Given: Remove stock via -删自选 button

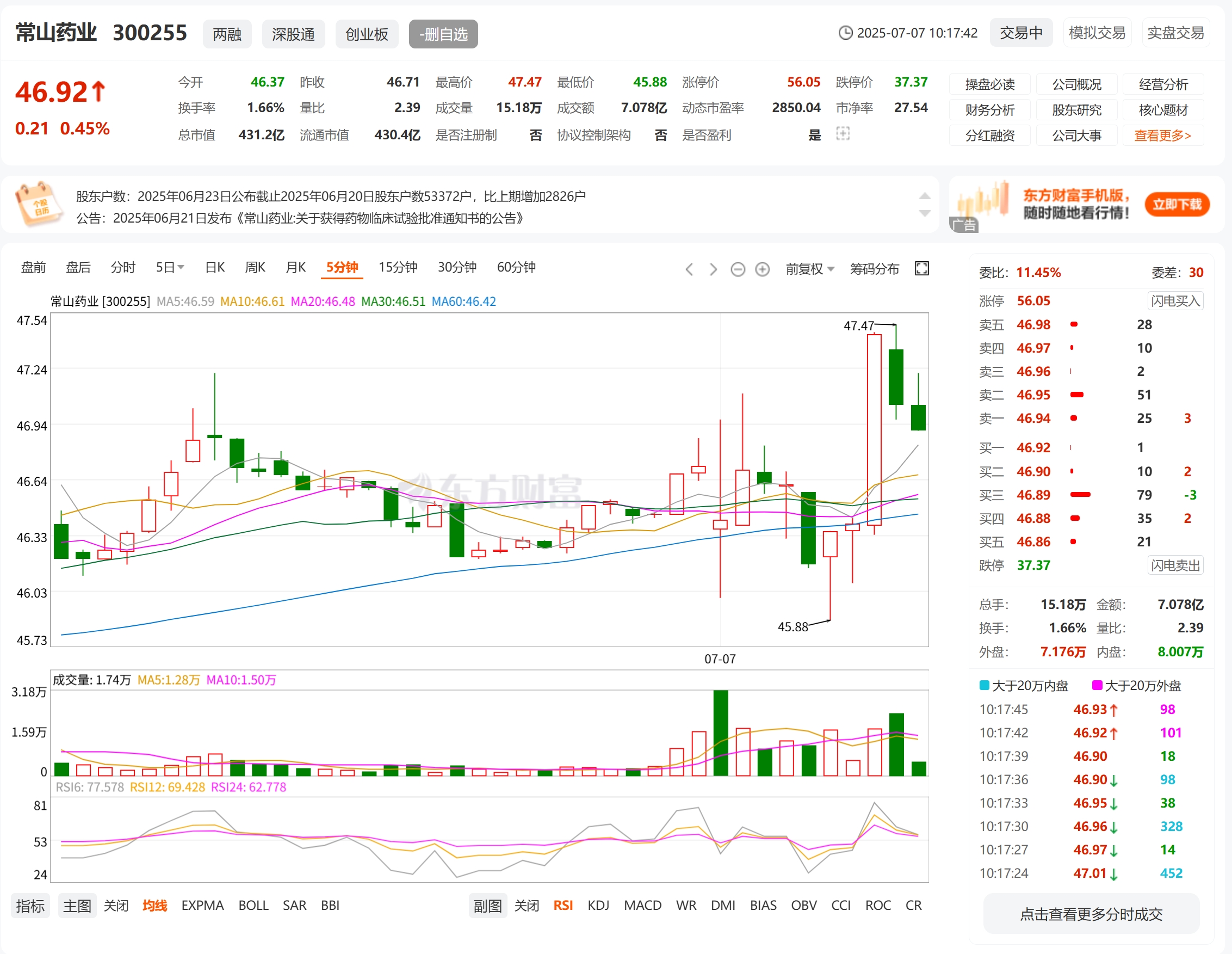Looking at the screenshot, I should coord(443,34).
